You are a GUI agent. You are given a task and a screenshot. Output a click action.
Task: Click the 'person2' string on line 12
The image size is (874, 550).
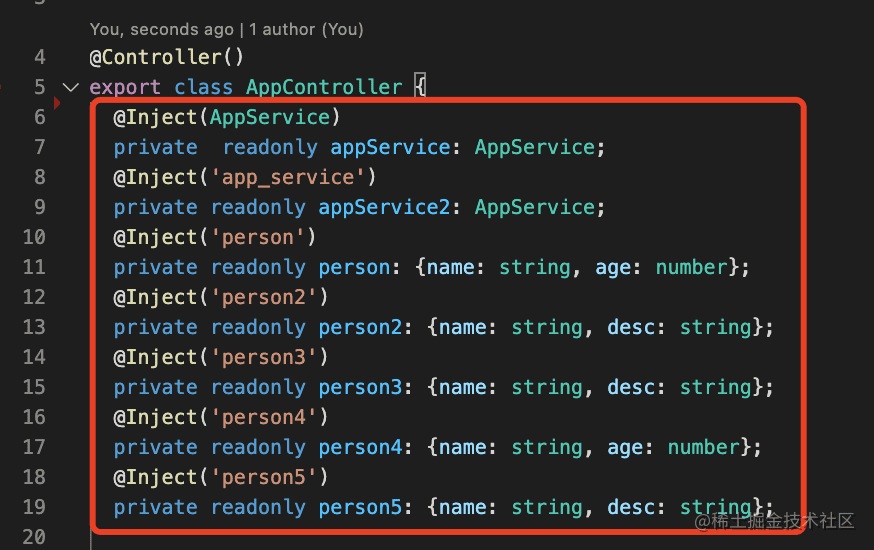pos(264,298)
